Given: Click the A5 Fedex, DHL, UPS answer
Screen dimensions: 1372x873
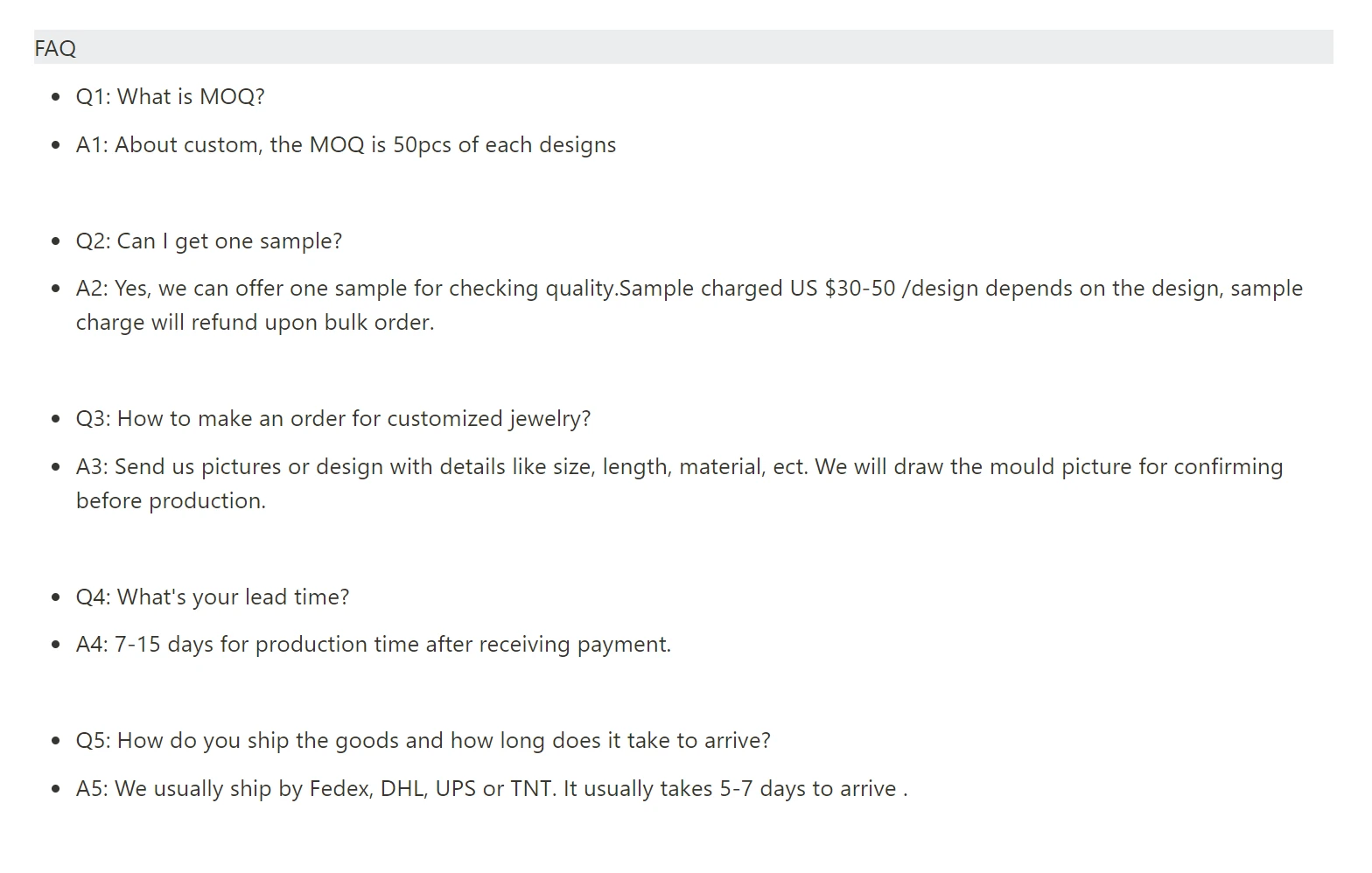Looking at the screenshot, I should point(491,788).
